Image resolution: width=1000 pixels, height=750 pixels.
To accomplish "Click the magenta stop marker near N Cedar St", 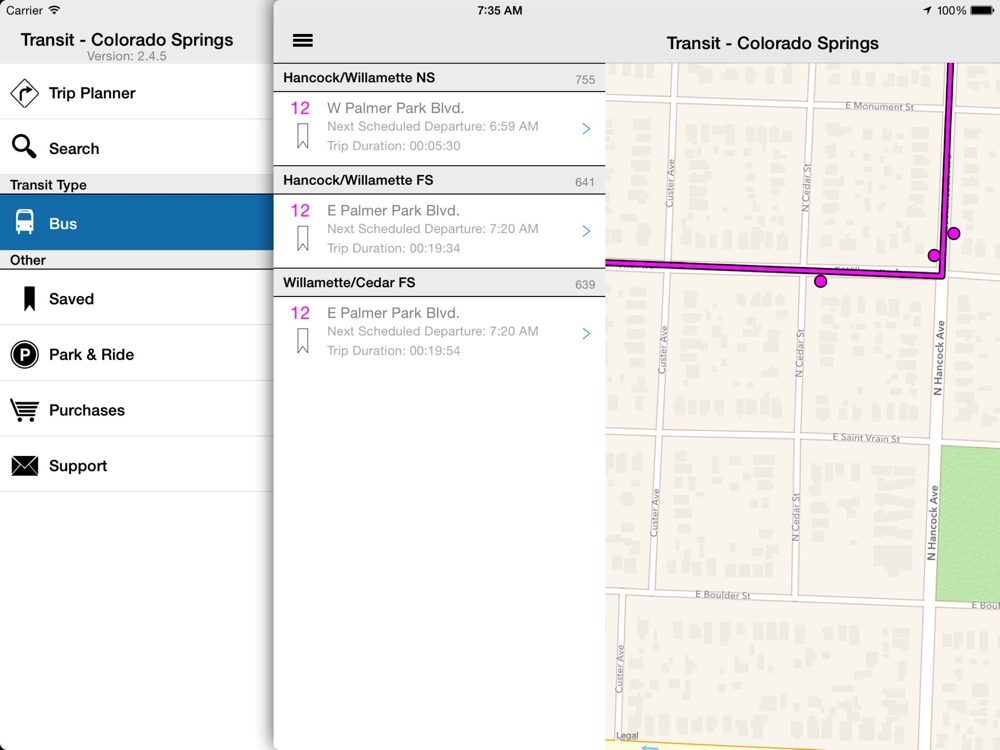I will point(821,281).
